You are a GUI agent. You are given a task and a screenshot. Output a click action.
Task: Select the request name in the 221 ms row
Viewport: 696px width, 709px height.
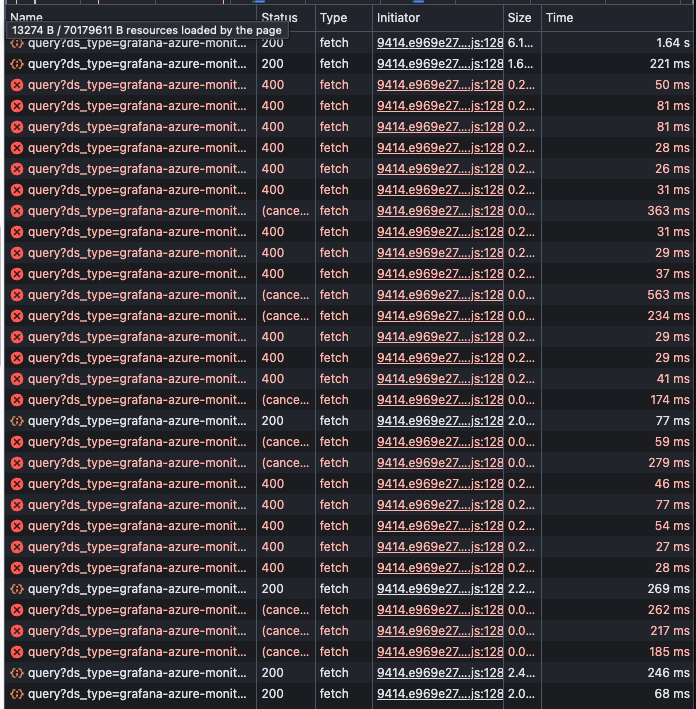[x=137, y=64]
